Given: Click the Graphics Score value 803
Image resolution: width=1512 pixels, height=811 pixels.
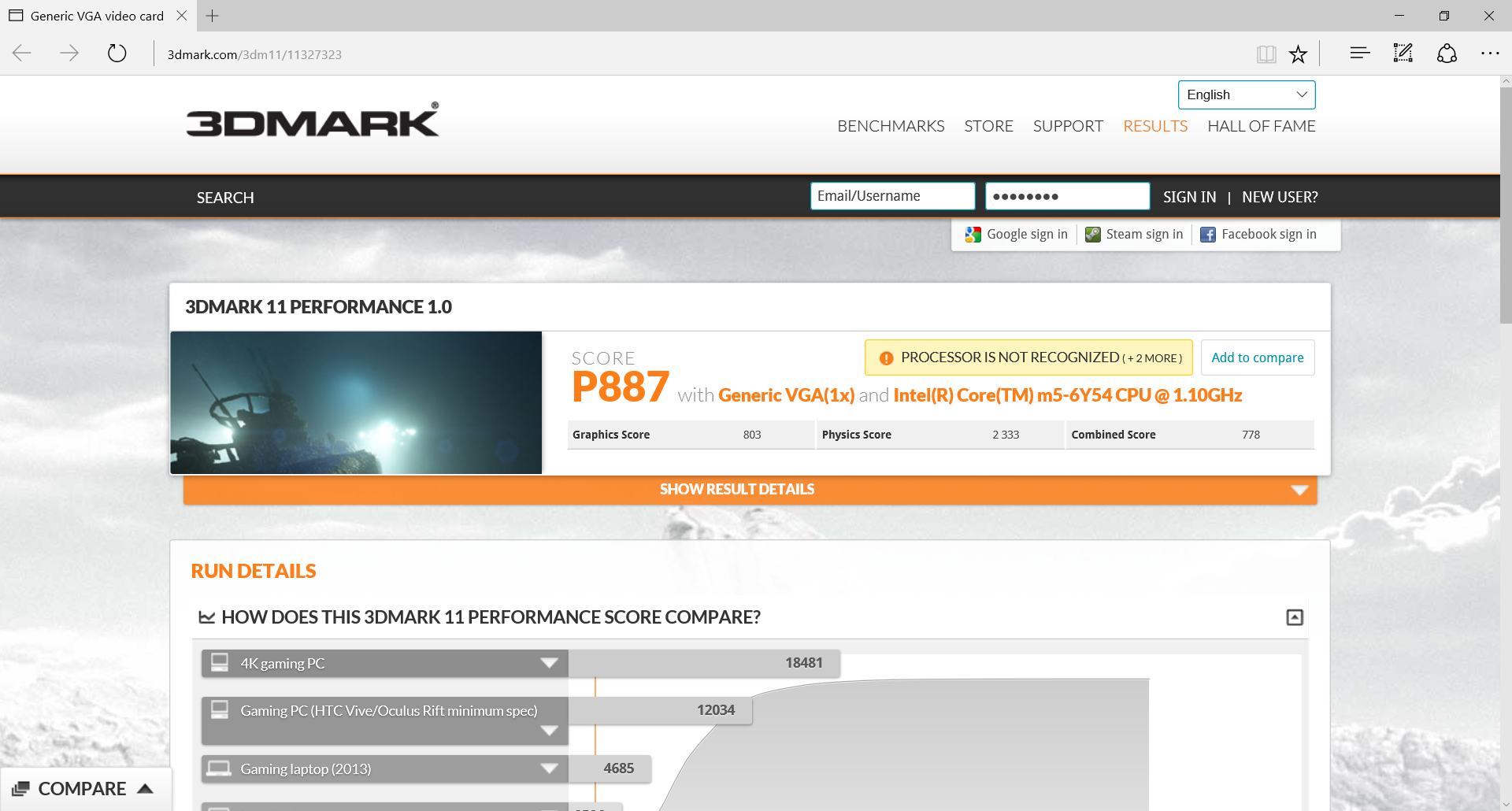Looking at the screenshot, I should pos(752,435).
